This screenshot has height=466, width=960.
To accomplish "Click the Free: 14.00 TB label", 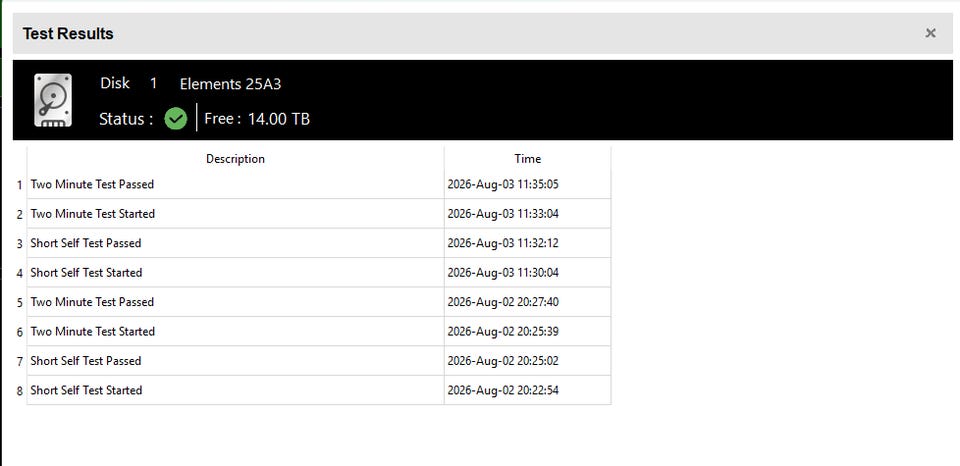I will click(x=257, y=119).
